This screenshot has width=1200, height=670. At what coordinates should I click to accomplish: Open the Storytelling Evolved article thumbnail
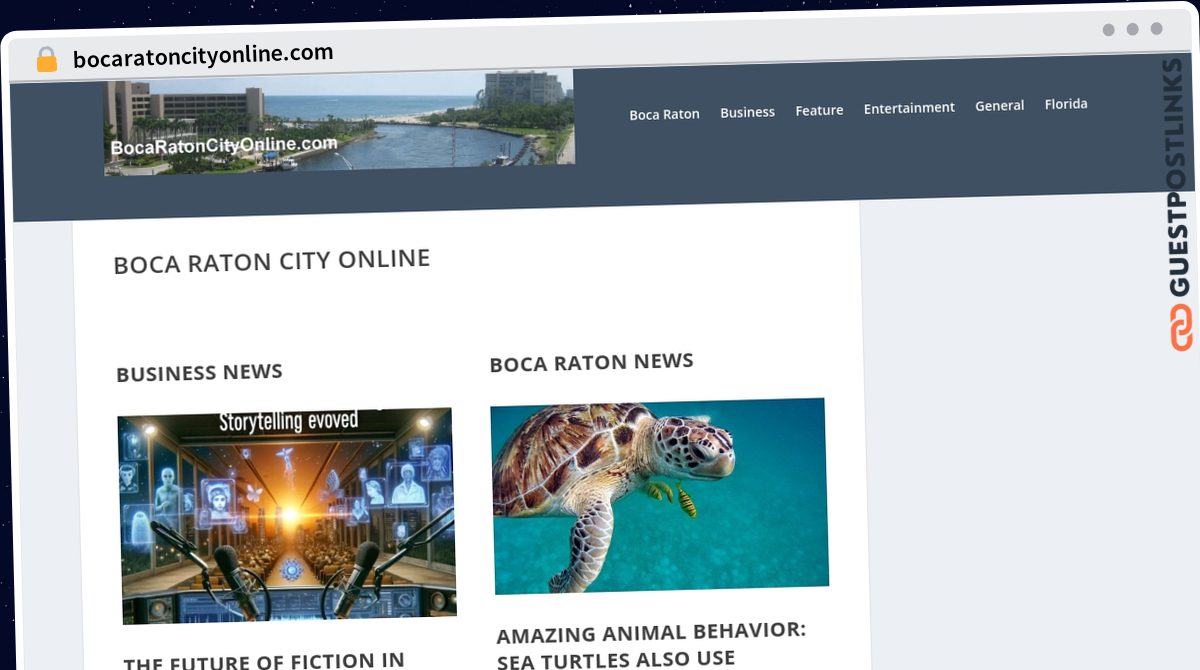coord(287,514)
